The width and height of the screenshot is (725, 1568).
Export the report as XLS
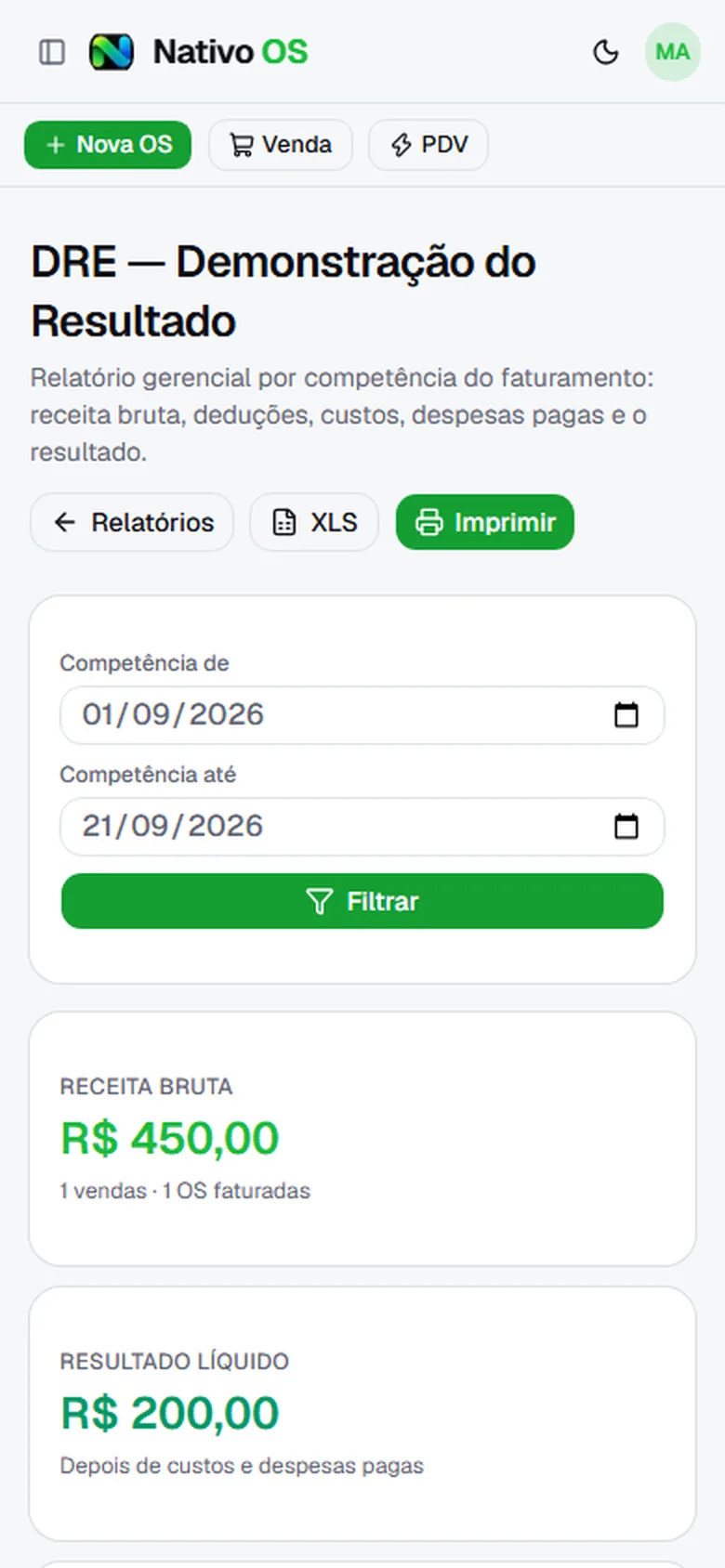pyautogui.click(x=314, y=522)
